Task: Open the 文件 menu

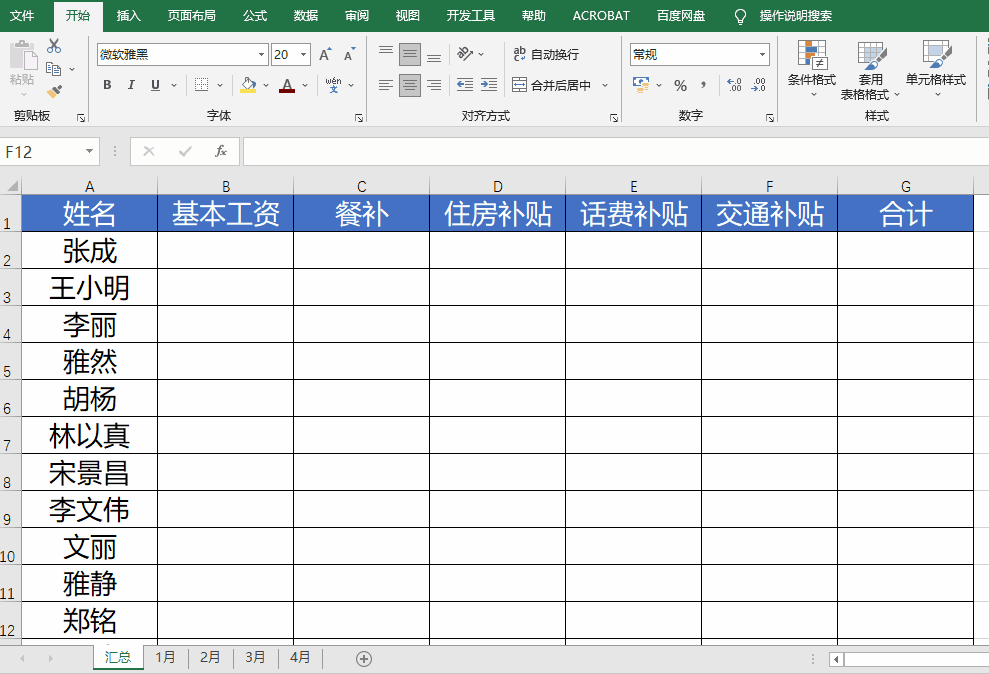Action: (x=22, y=16)
